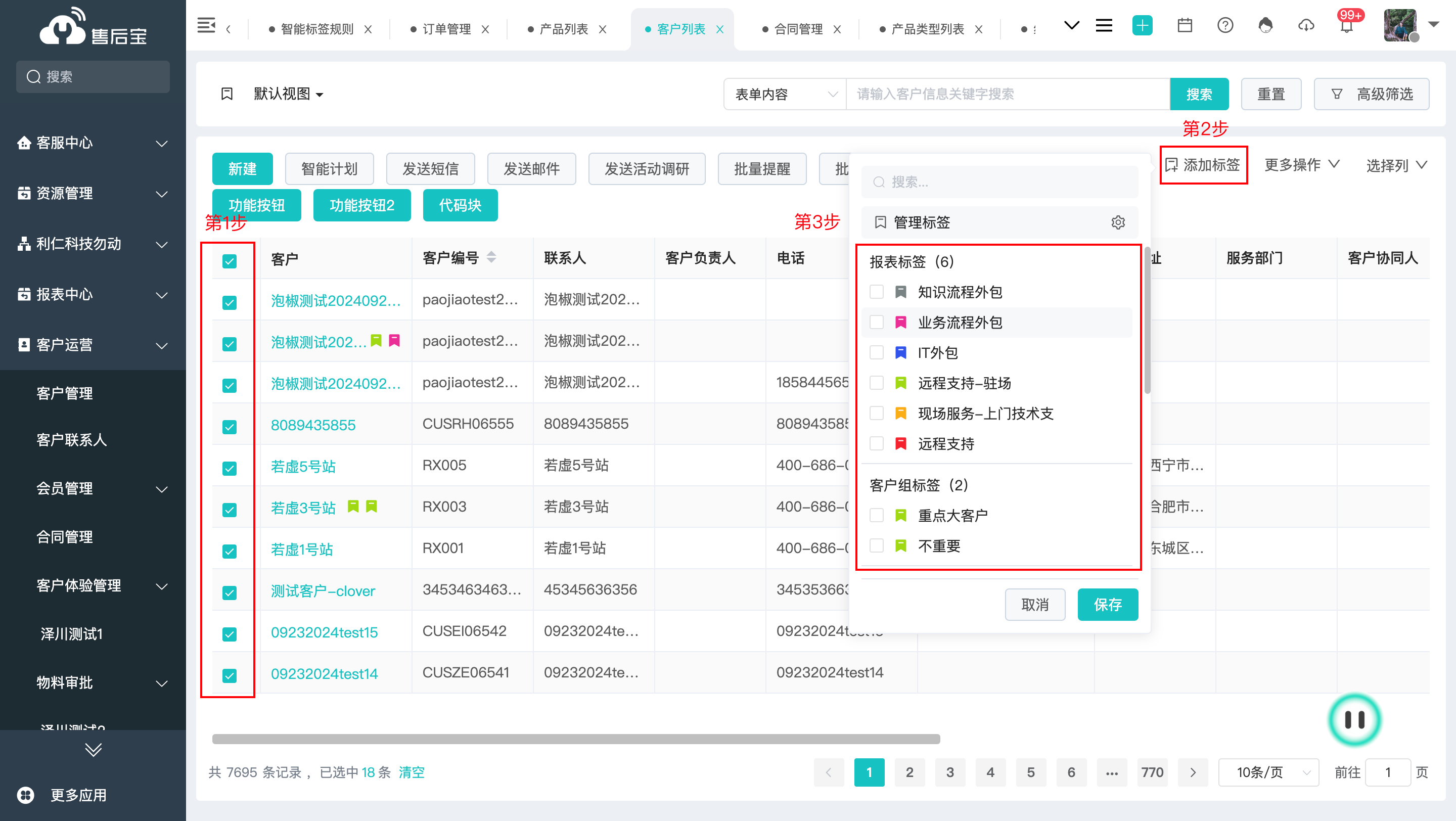Close the 产品列表 tab

tap(603, 29)
